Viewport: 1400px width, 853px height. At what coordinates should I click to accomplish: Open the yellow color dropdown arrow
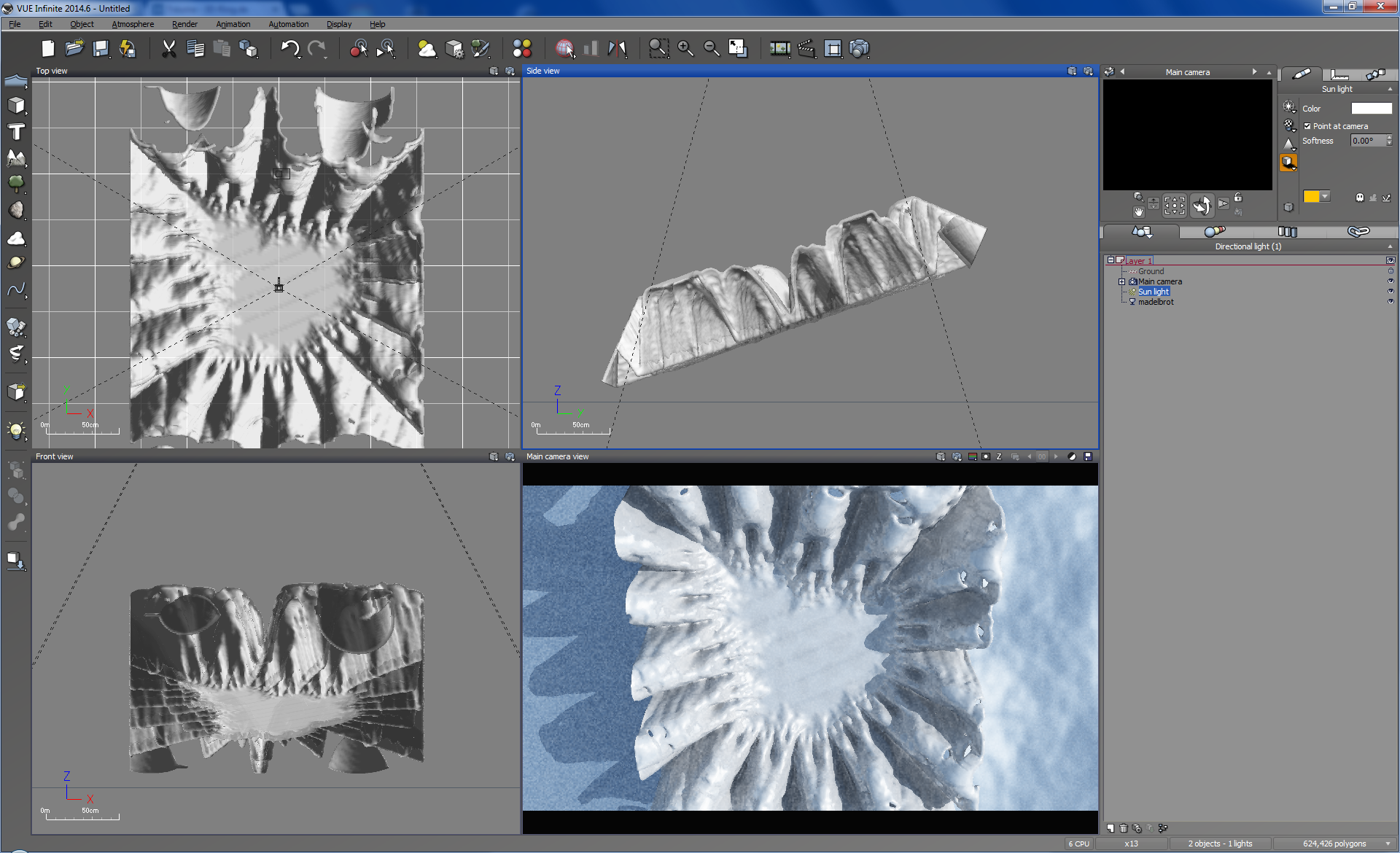click(x=1325, y=196)
